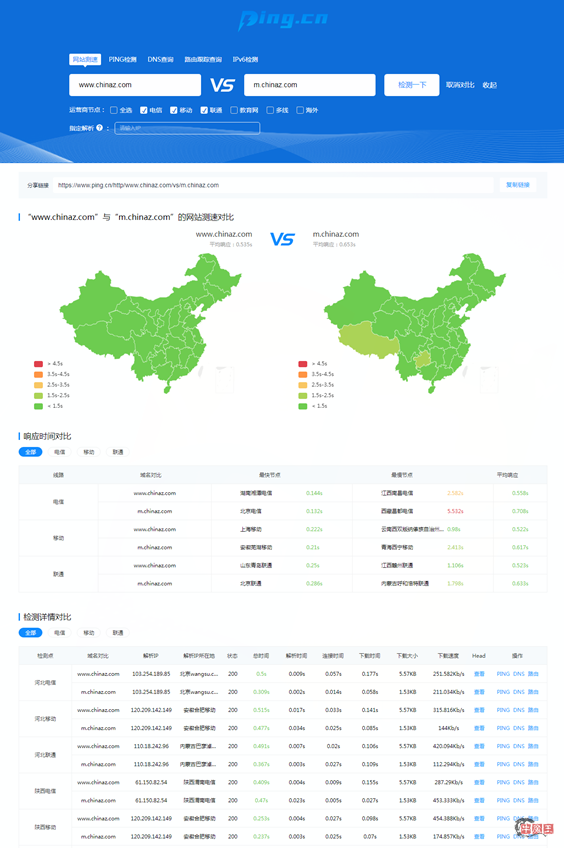Select 电信 filter under 检测详情对比
Viewport: 564px width, 848px height.
[59, 633]
